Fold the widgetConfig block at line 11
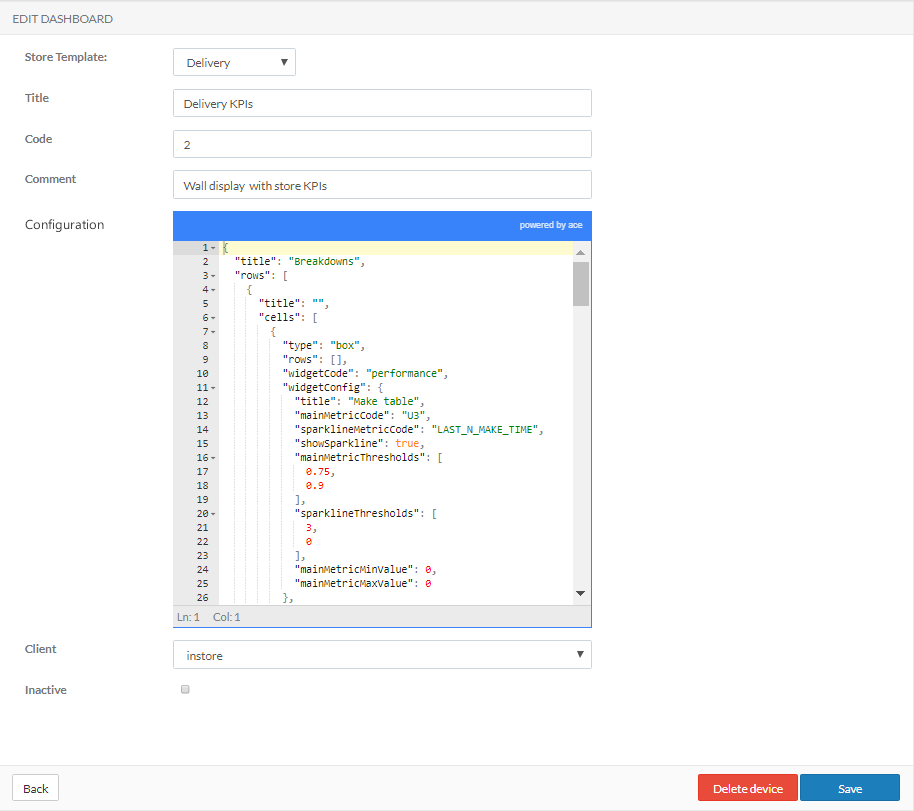914x811 pixels. [213, 388]
